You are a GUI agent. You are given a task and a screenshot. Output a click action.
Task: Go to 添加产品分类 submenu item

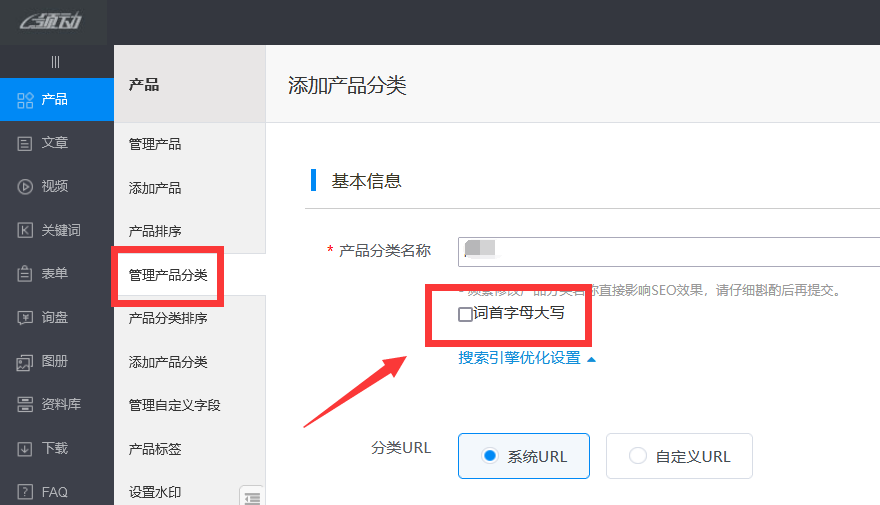click(x=168, y=362)
